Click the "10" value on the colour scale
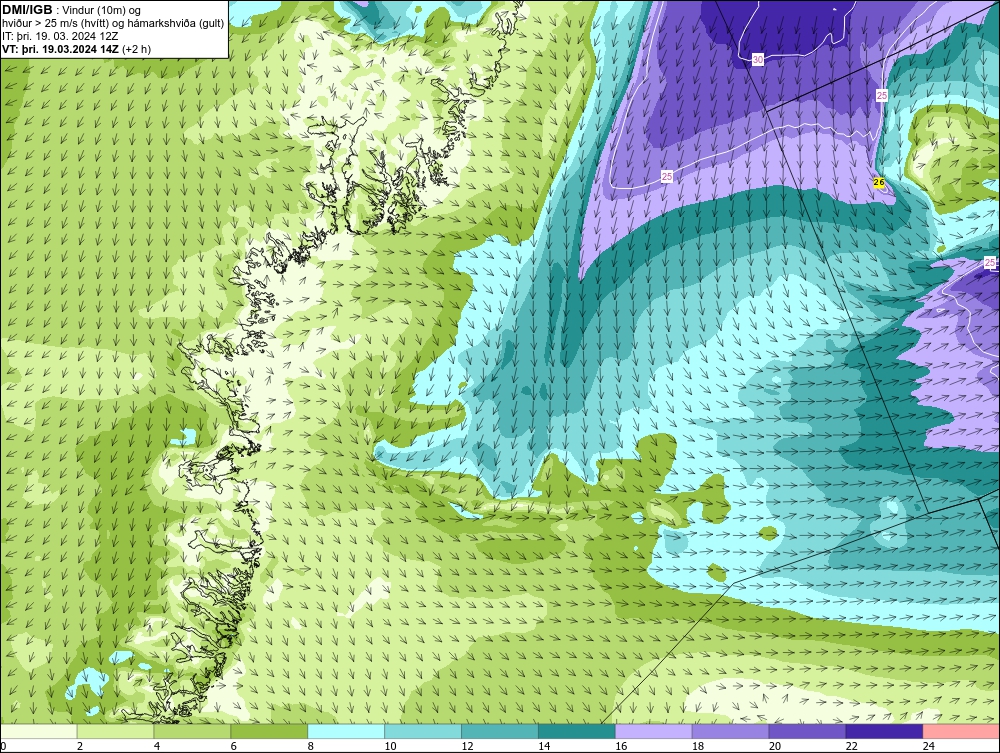 (x=390, y=746)
